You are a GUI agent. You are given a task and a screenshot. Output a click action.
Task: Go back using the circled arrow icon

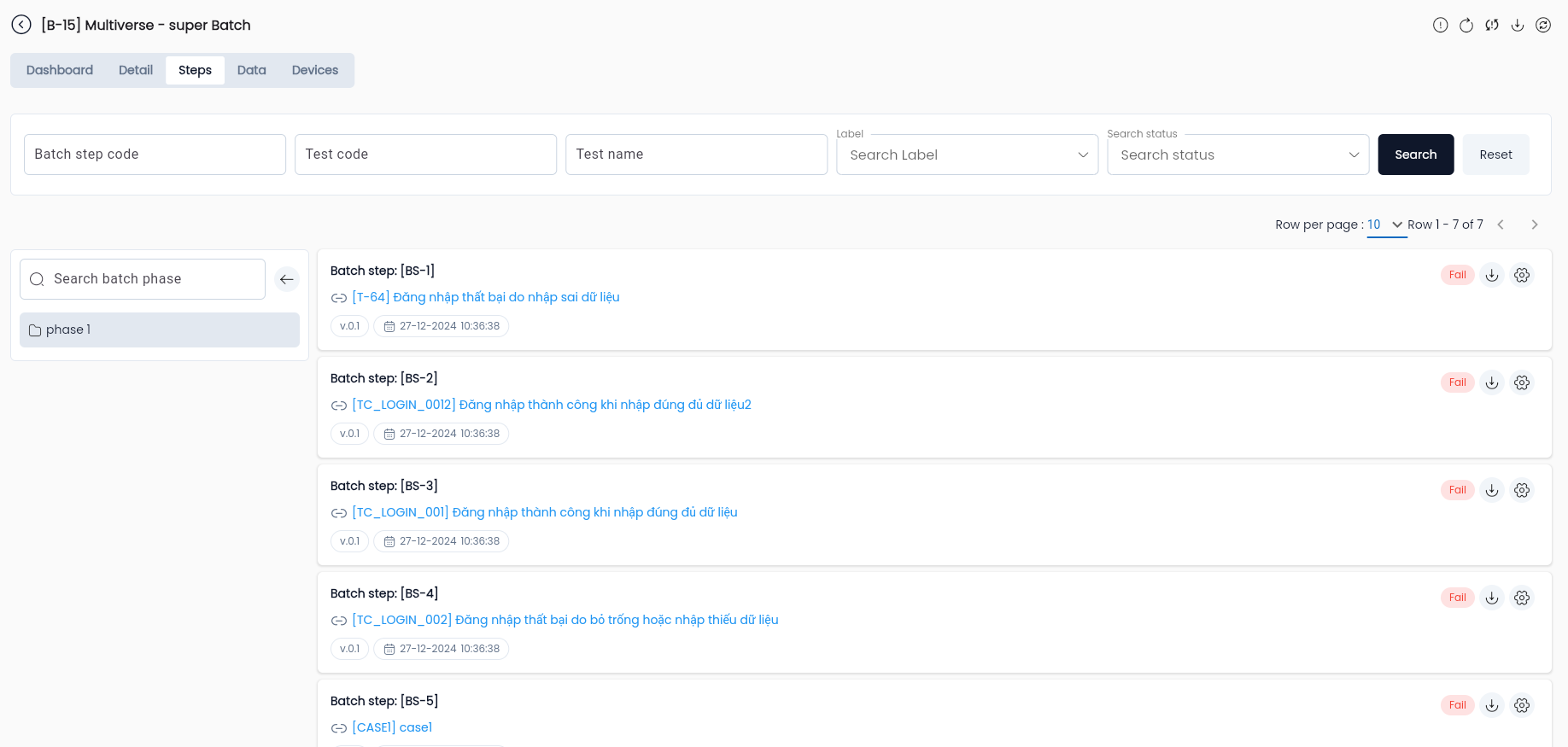coord(21,25)
